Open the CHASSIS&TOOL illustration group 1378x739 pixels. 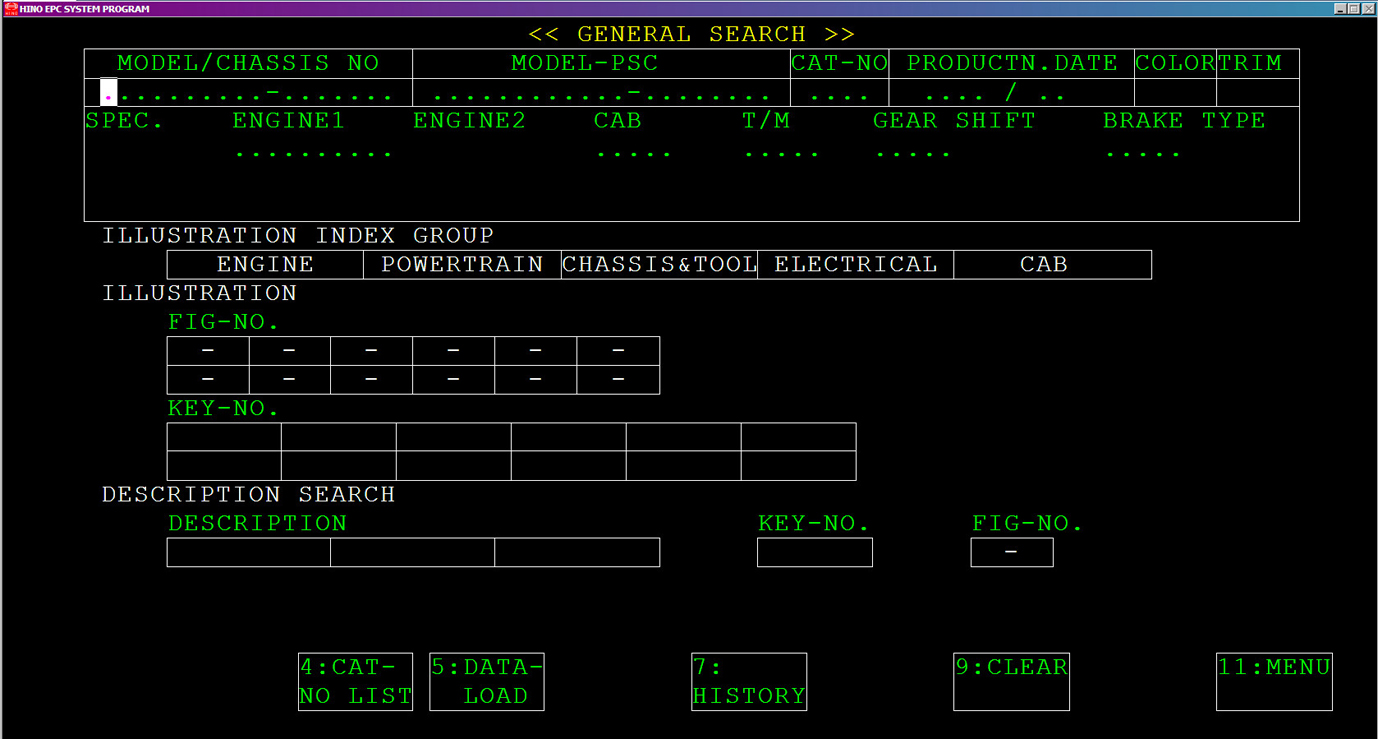pyautogui.click(x=659, y=265)
